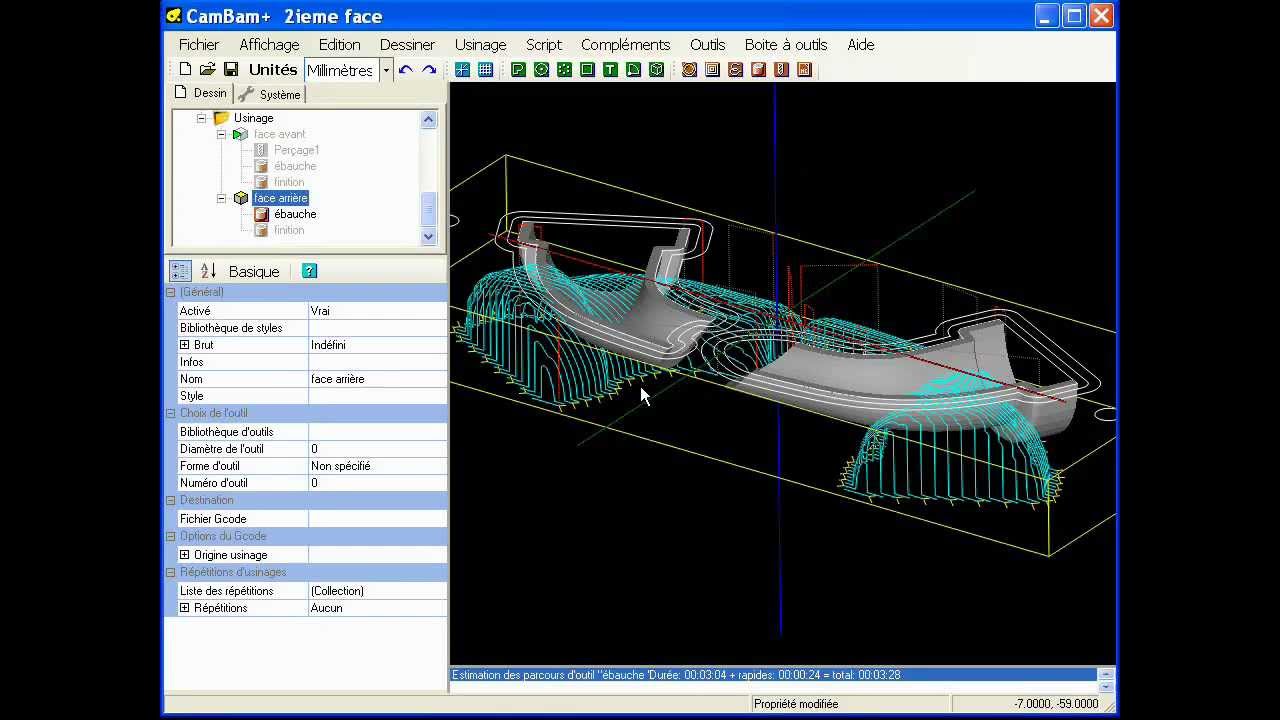The height and width of the screenshot is (720, 1280).
Task: Open the Fichier menu
Action: click(199, 44)
